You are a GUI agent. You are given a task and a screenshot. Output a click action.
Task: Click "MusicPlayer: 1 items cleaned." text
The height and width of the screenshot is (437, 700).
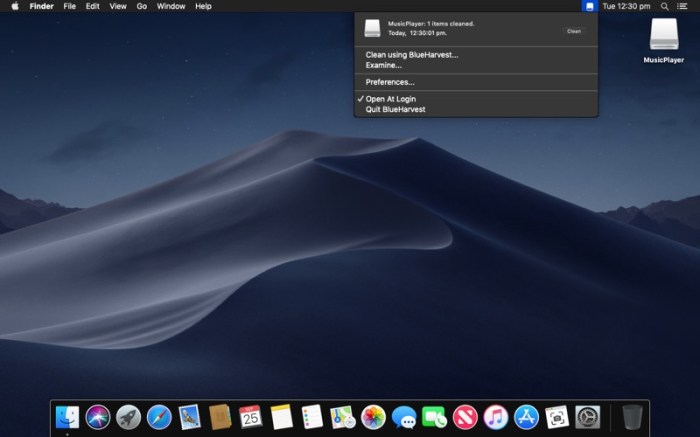[x=431, y=24]
